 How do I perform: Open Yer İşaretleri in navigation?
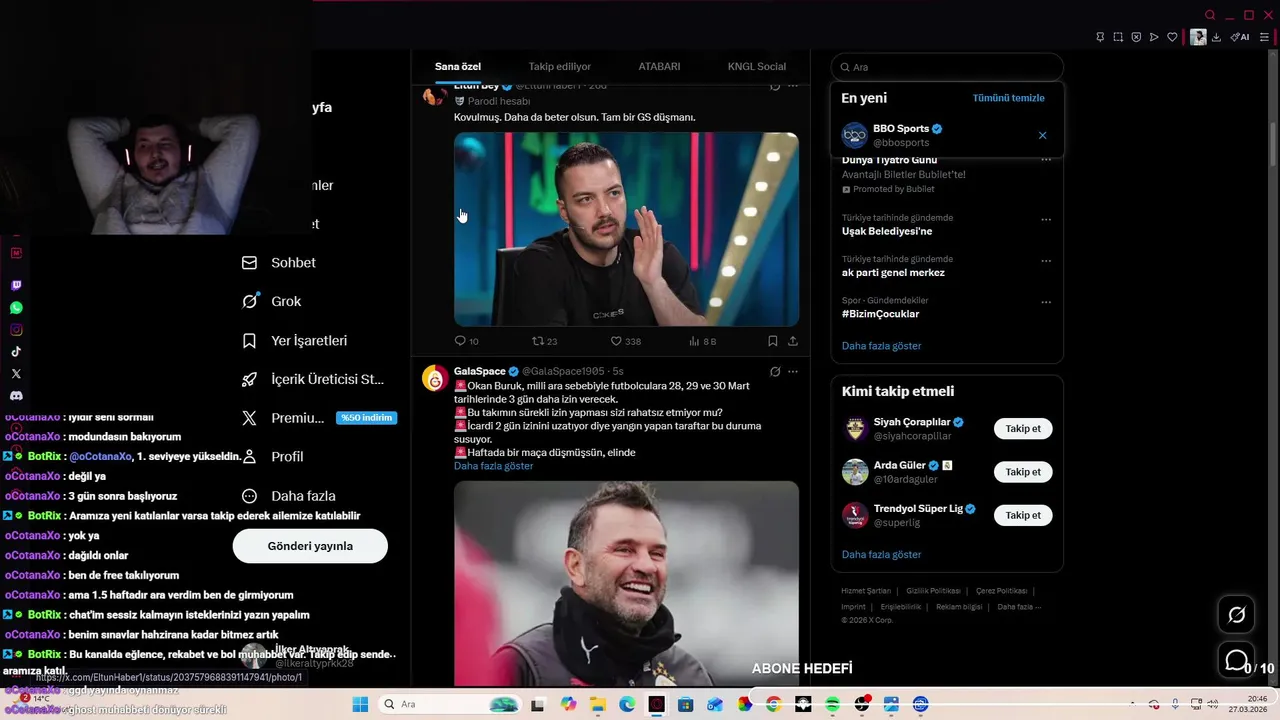tap(296, 341)
